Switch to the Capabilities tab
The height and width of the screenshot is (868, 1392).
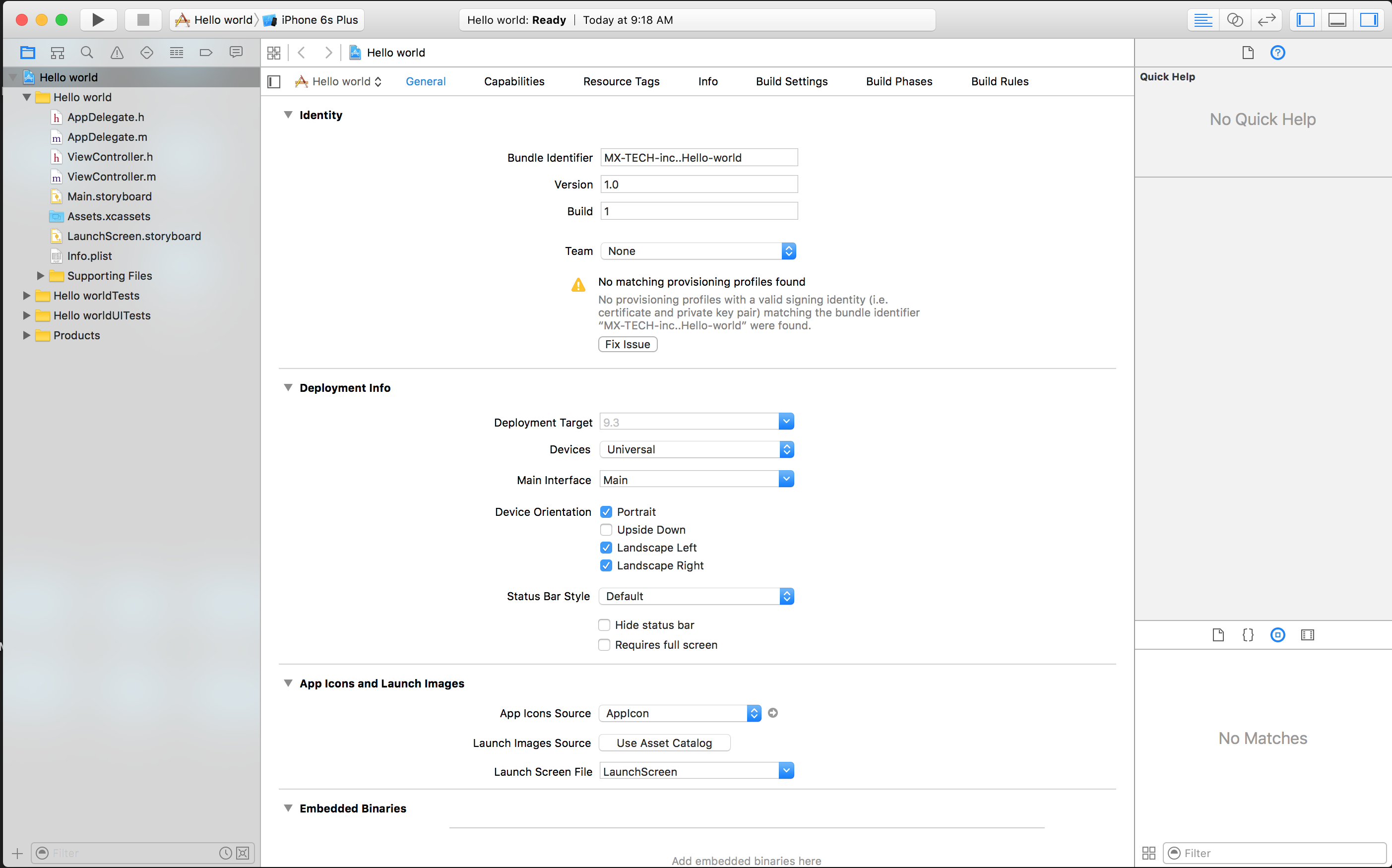[x=514, y=81]
